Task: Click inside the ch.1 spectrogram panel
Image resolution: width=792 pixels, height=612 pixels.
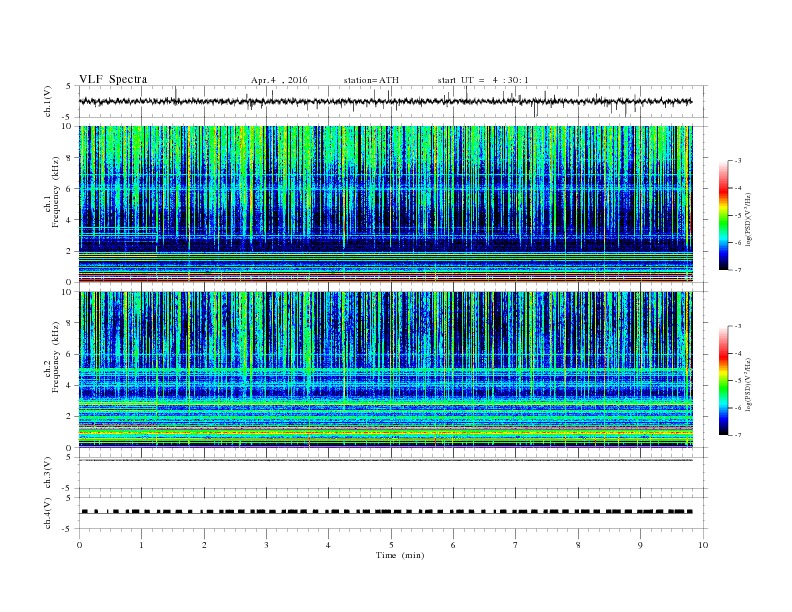Action: pyautogui.click(x=386, y=204)
